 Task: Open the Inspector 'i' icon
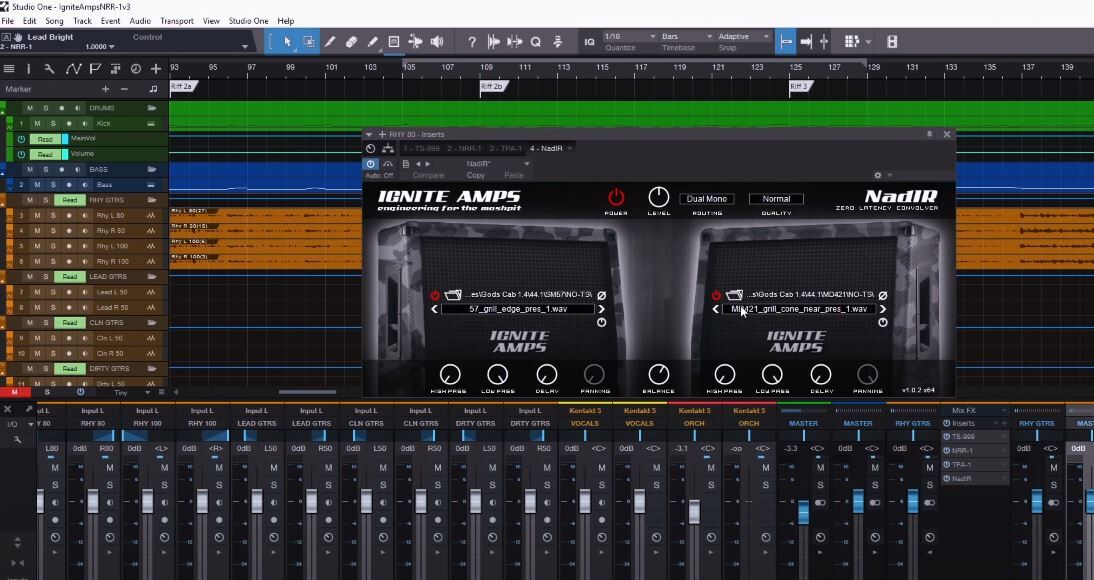click(x=29, y=68)
